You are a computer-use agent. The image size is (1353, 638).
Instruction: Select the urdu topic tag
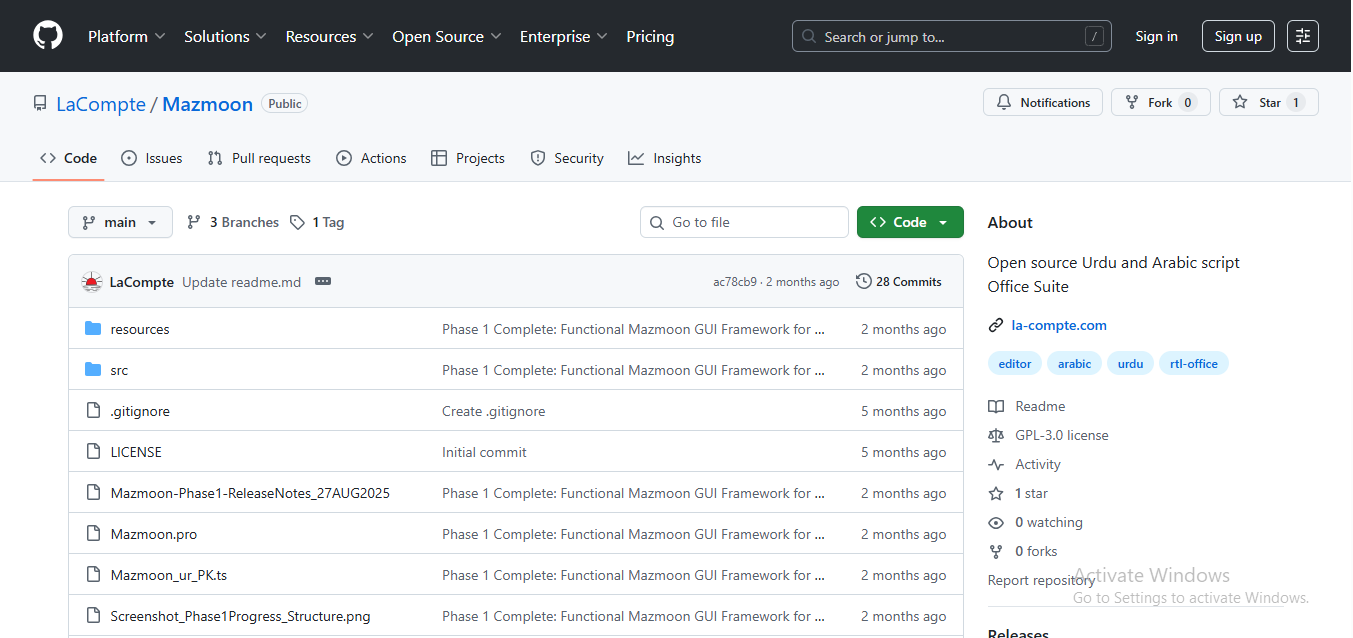[x=1130, y=363]
